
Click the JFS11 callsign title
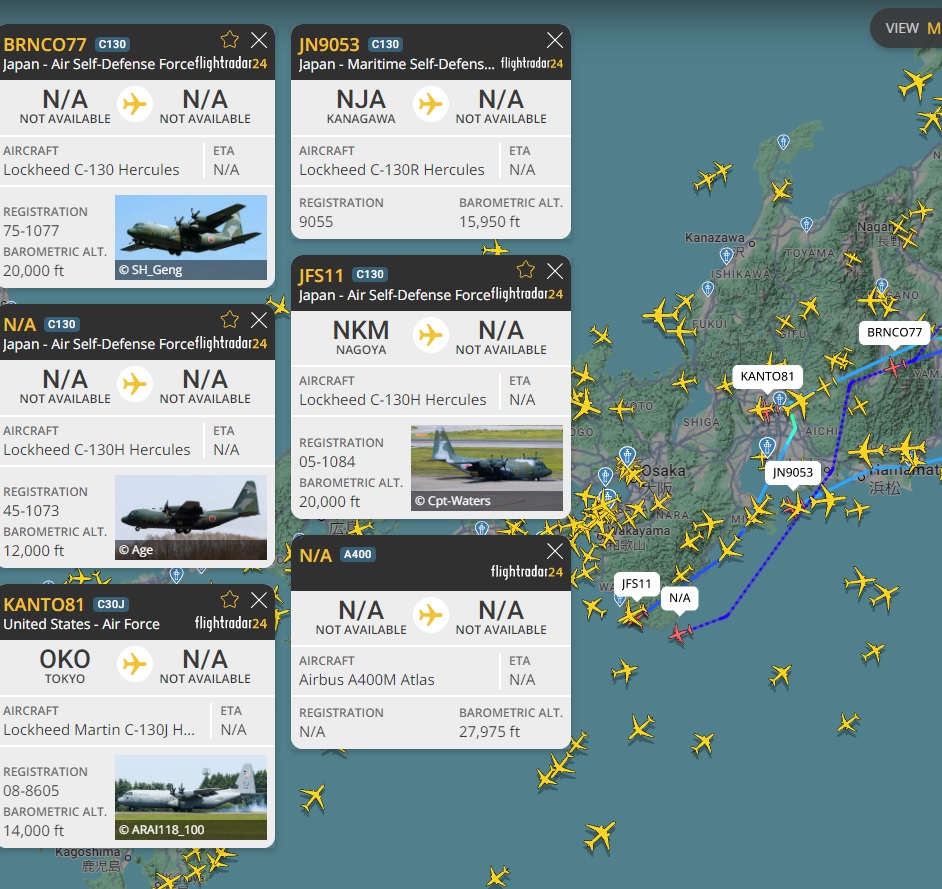(321, 275)
